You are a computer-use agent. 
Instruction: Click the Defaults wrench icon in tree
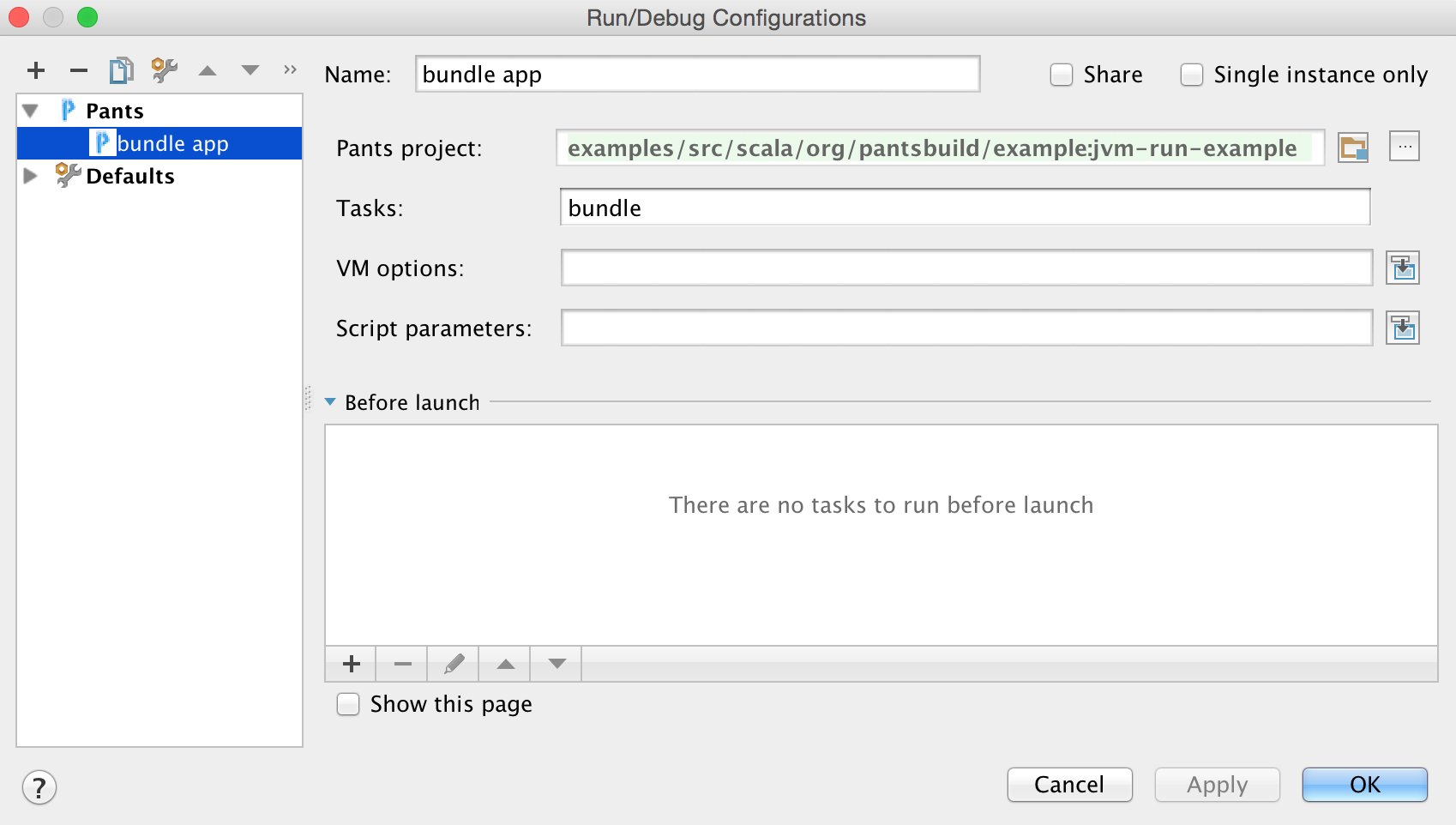coord(68,175)
